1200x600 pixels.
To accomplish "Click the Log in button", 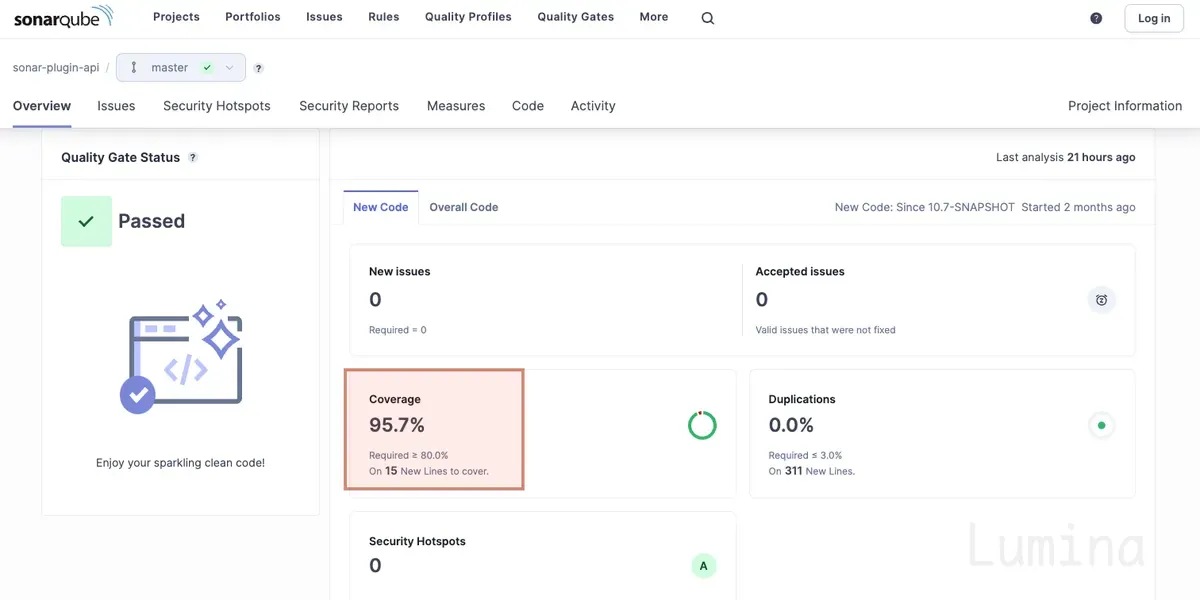I will (x=1154, y=18).
